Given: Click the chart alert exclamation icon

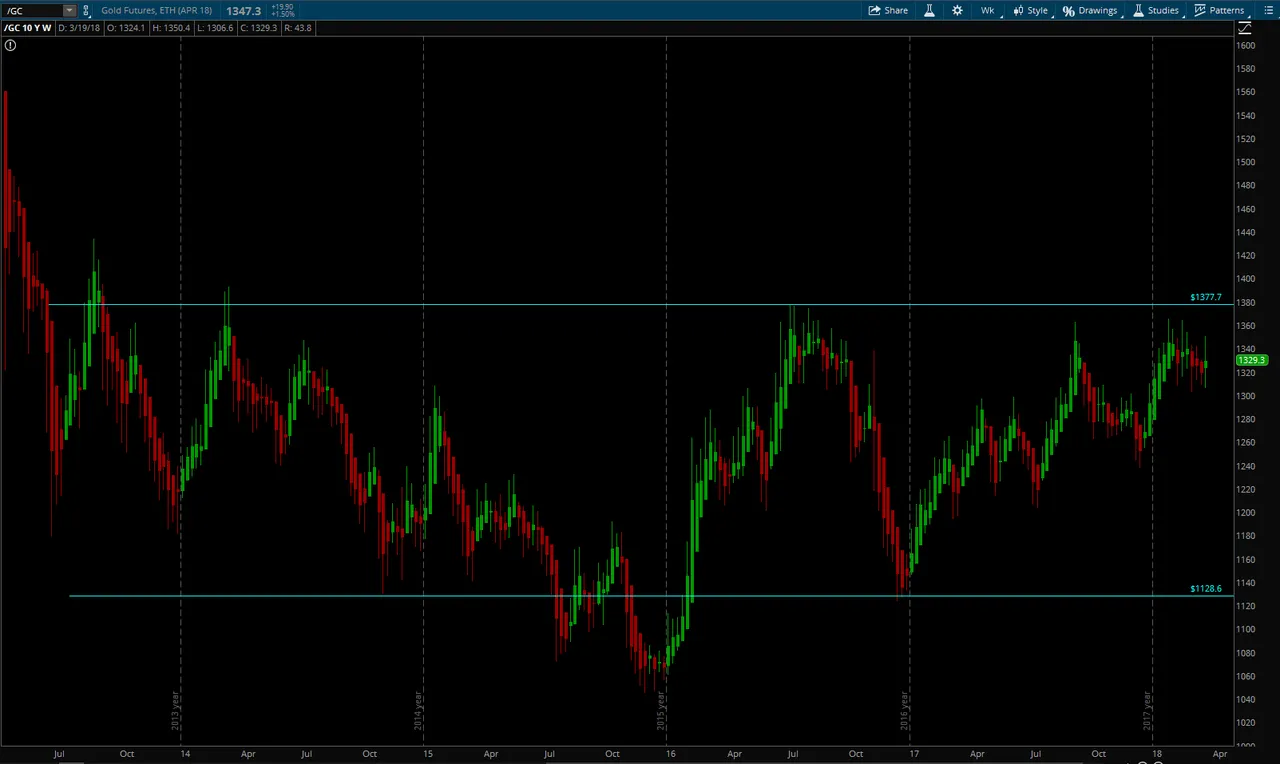Looking at the screenshot, I should [10, 45].
